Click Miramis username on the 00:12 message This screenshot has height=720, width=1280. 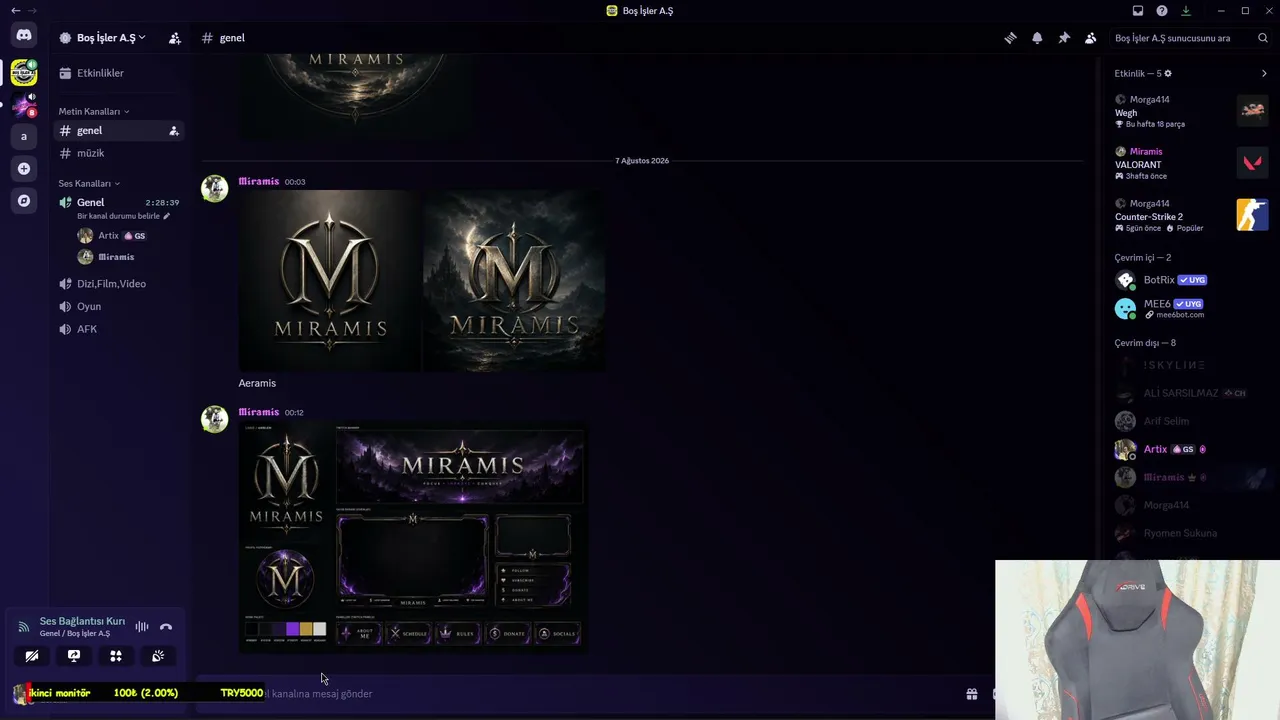258,412
